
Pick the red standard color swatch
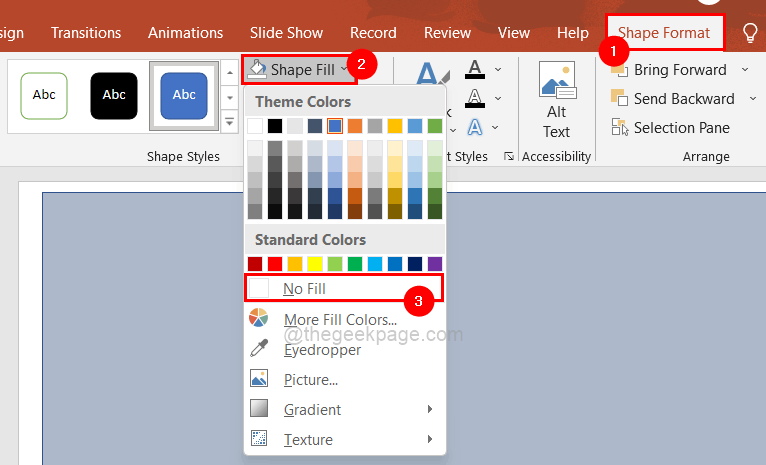pyautogui.click(x=275, y=264)
